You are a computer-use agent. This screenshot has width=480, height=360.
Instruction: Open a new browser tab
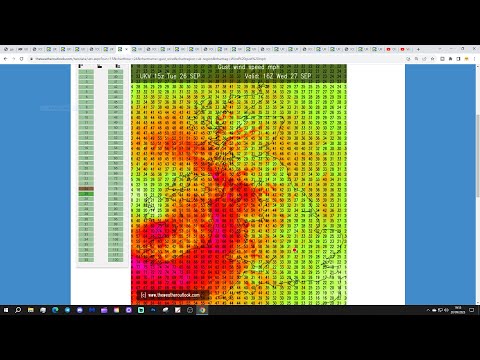418,49
